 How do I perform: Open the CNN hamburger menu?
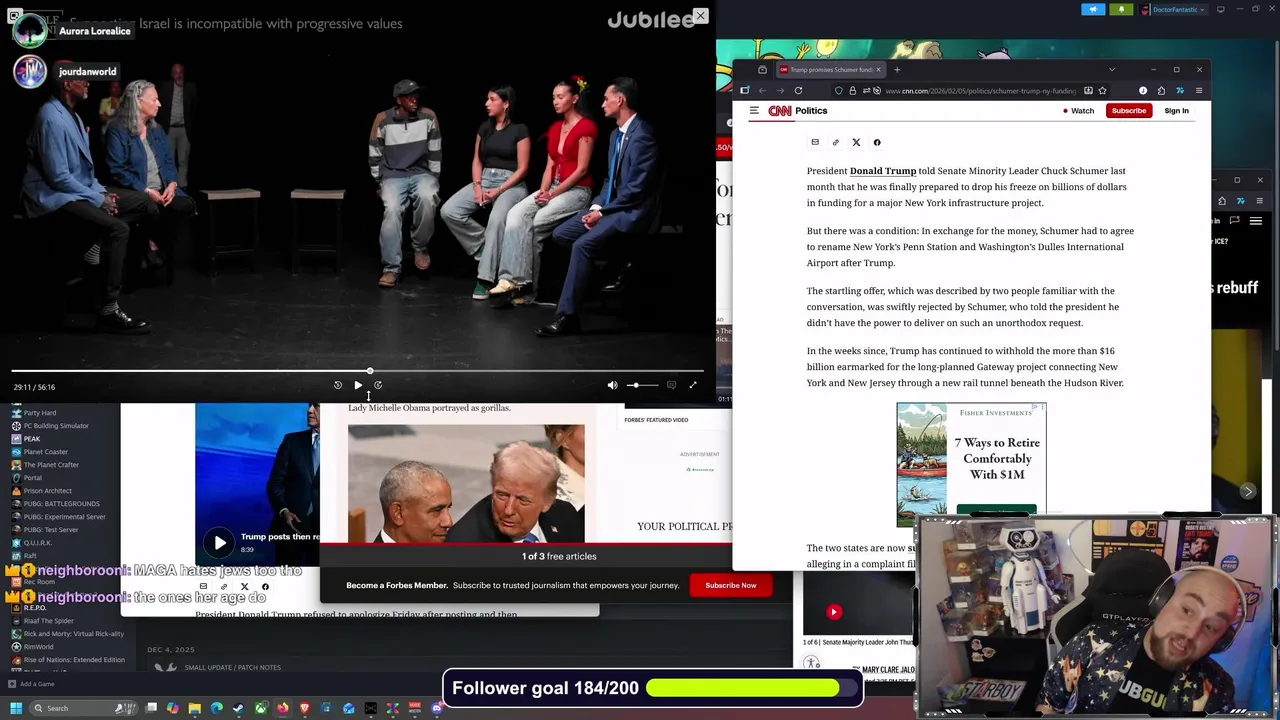(754, 110)
